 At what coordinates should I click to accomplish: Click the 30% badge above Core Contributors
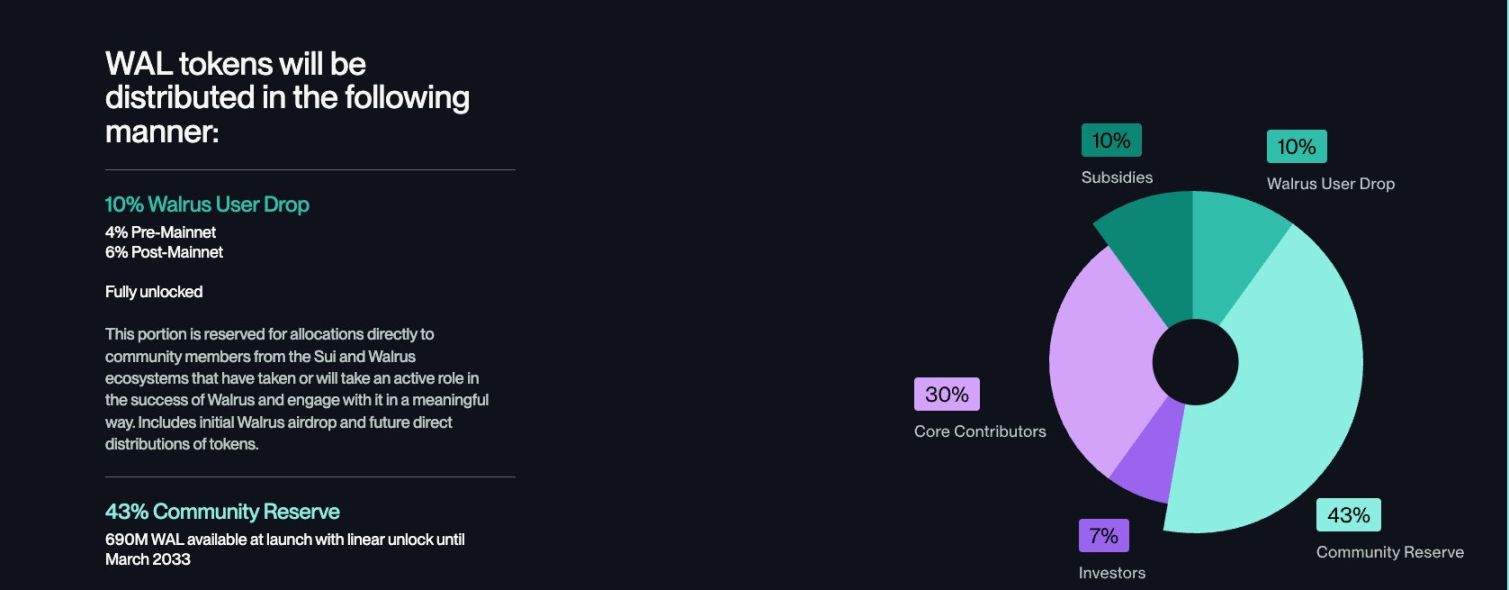(947, 394)
